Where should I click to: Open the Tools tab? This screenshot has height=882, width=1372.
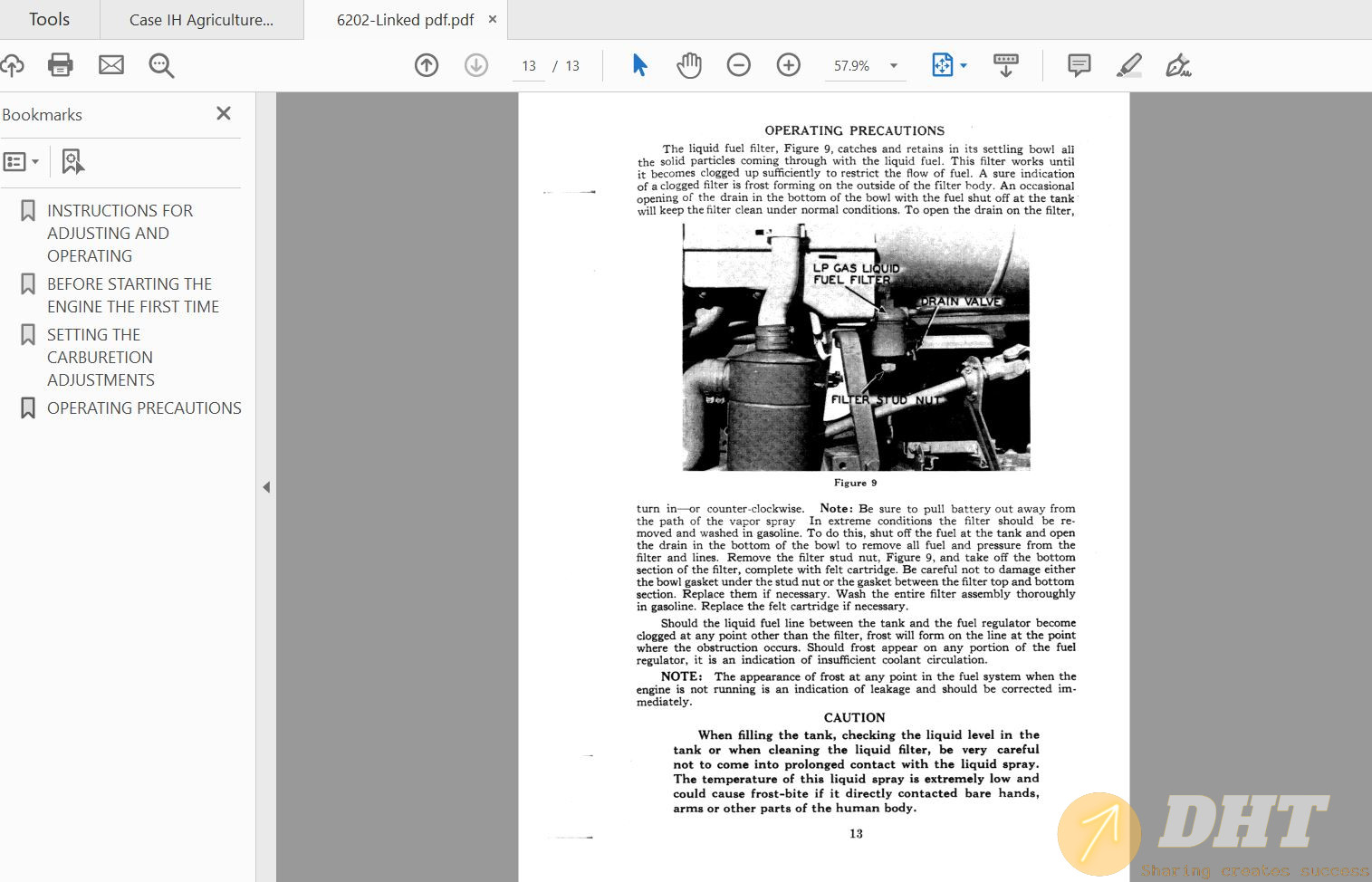point(49,20)
